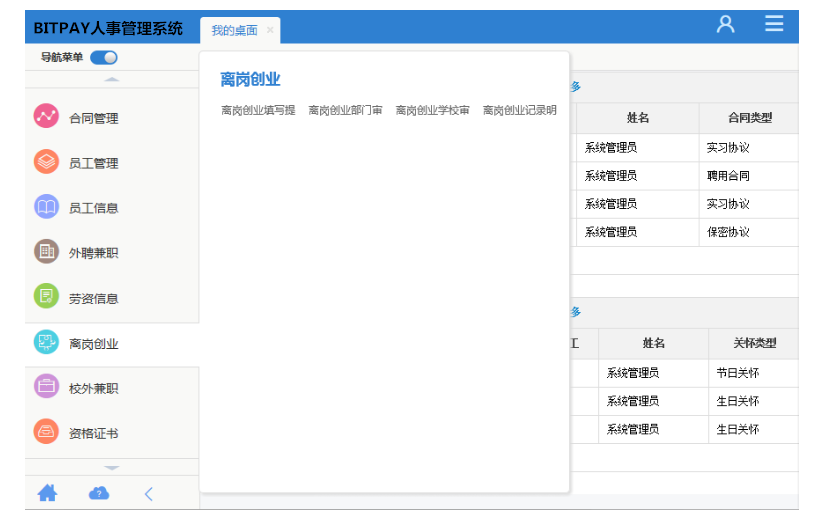Screen dimensions: 821x516
Task: Open 离岗创业学校审 submenu link
Action: coord(432,111)
